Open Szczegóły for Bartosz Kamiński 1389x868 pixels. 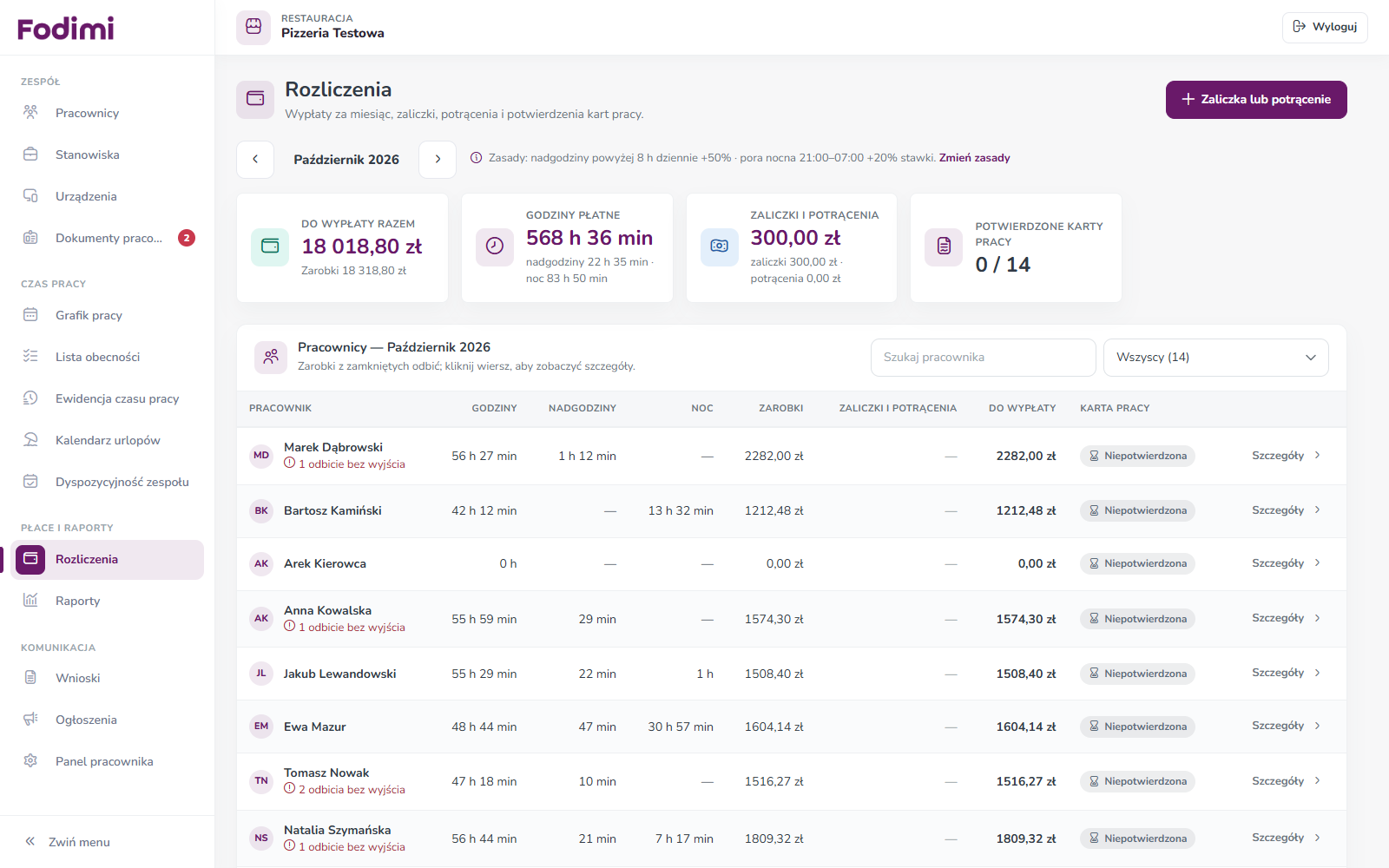[1286, 510]
